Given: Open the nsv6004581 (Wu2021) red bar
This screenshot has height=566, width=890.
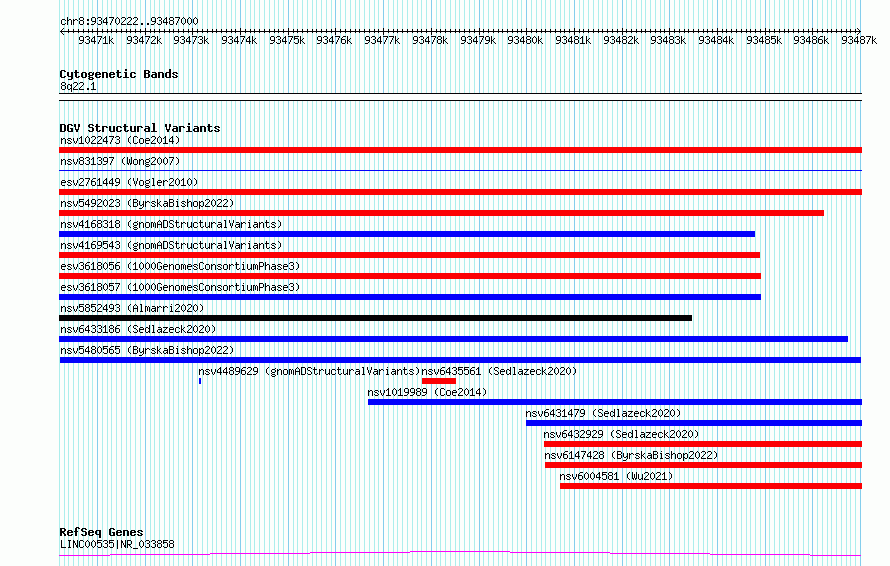Looking at the screenshot, I should coord(711,486).
